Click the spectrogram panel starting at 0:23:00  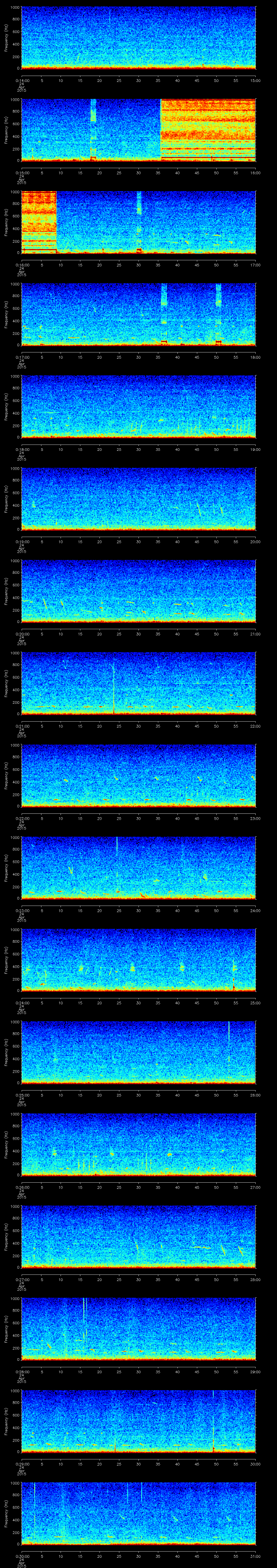(x=138, y=868)
